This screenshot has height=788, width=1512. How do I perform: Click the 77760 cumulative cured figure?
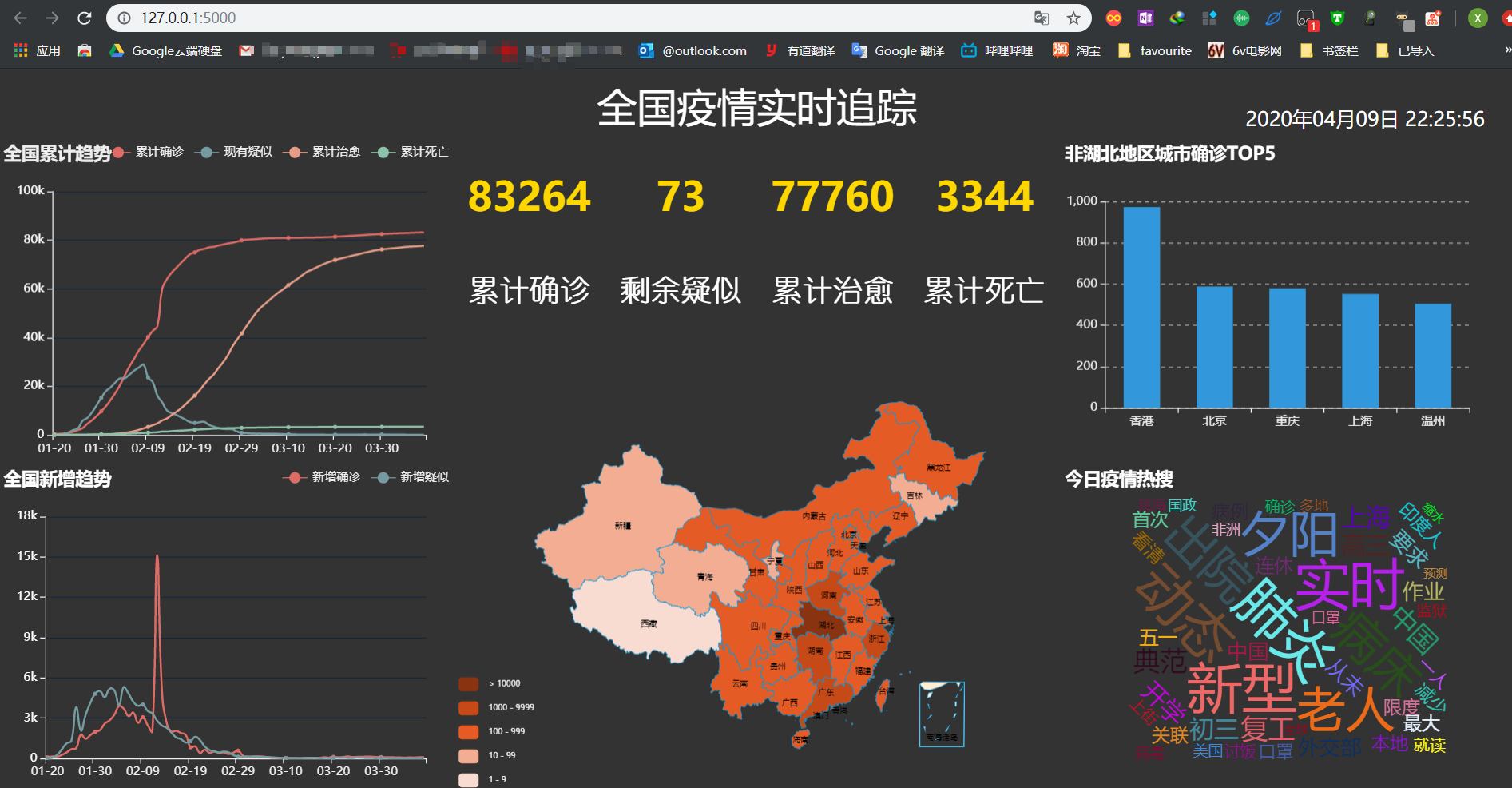(x=833, y=197)
